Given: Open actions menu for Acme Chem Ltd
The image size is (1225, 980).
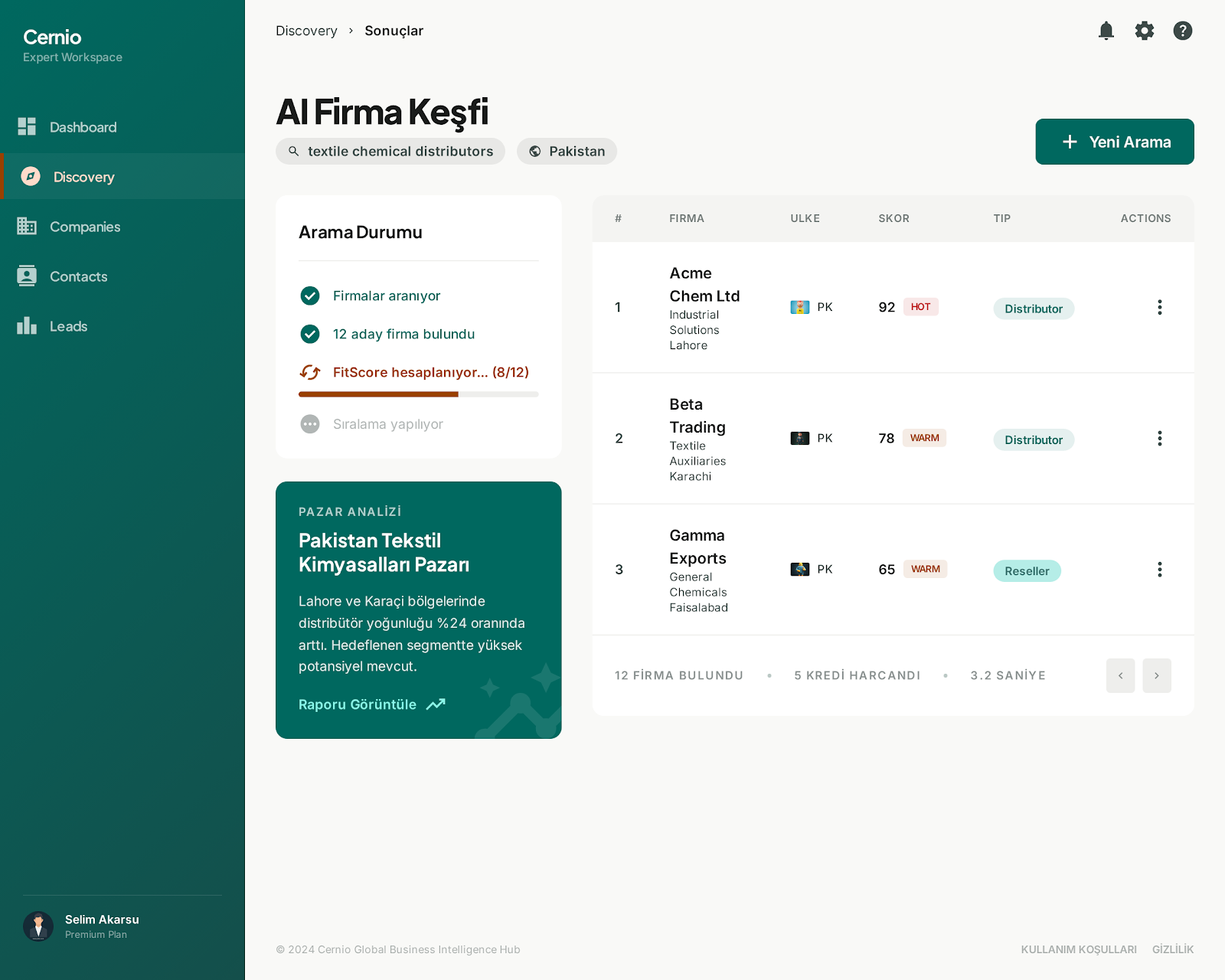Looking at the screenshot, I should 1159,307.
